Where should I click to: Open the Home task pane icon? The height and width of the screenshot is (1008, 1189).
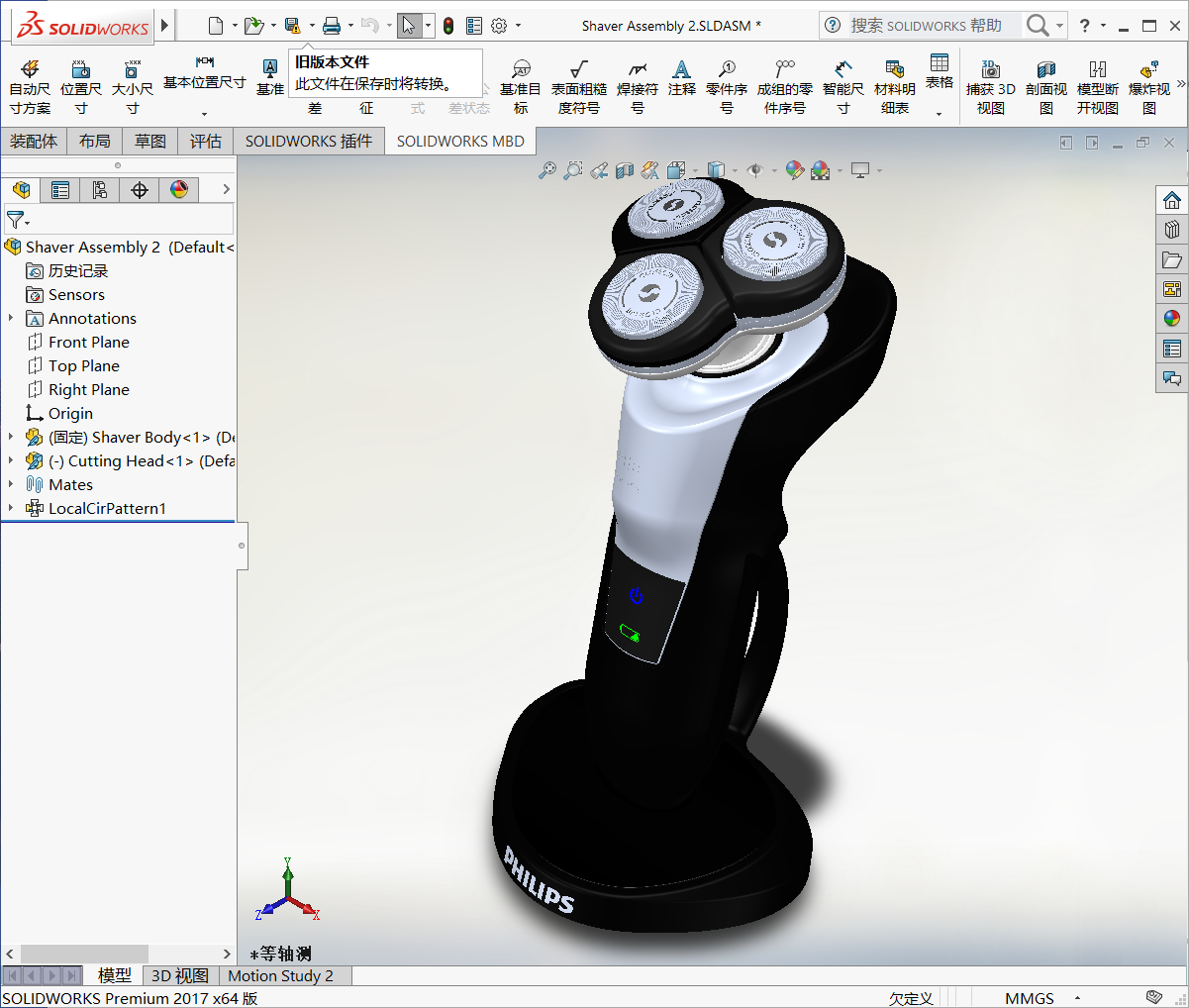coord(1172,200)
